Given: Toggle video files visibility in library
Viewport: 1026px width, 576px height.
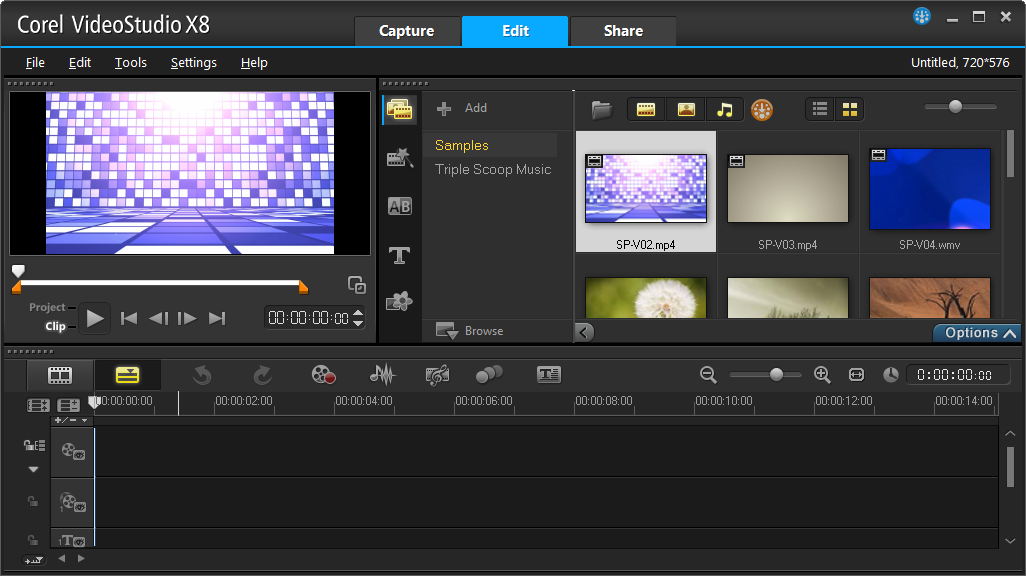Looking at the screenshot, I should (646, 109).
